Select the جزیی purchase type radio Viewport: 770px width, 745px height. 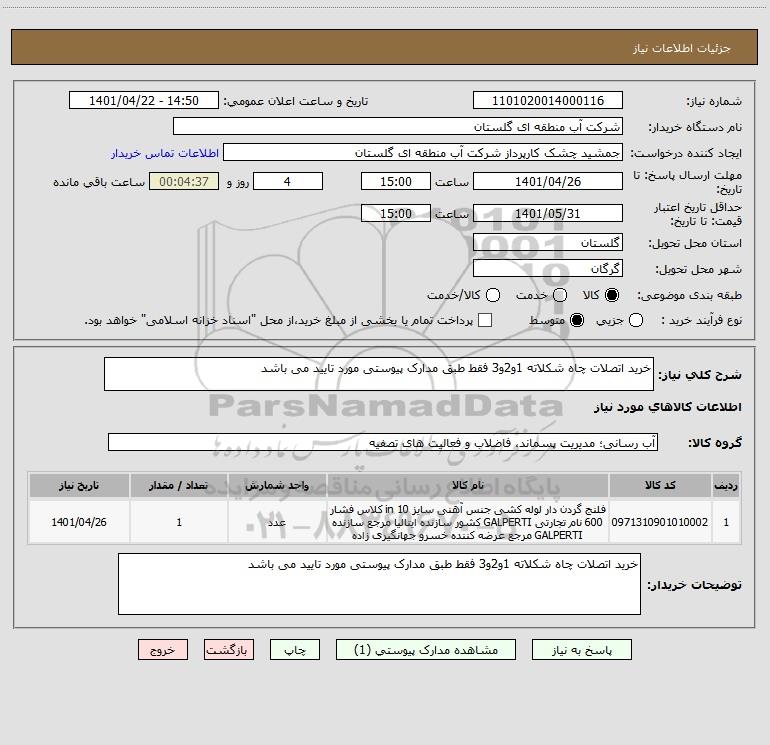tap(636, 320)
